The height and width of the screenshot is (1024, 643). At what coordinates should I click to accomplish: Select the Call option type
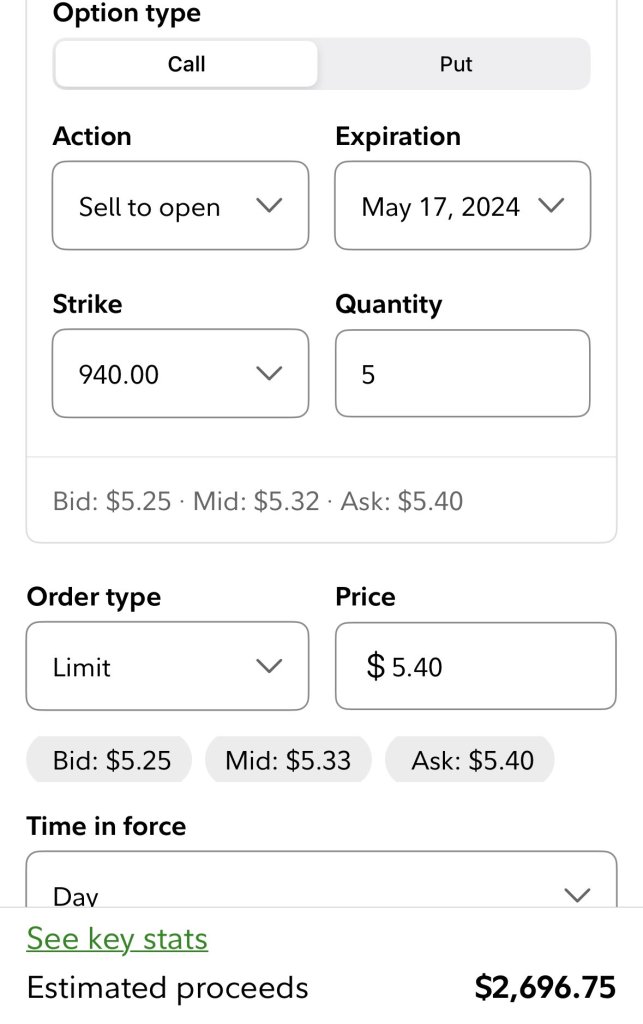[186, 64]
